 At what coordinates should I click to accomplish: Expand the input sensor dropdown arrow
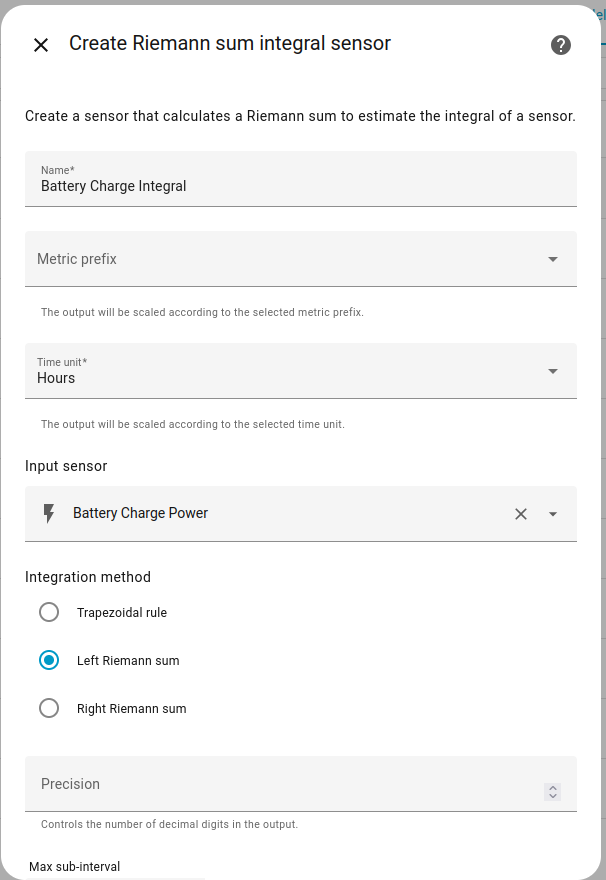click(x=553, y=514)
